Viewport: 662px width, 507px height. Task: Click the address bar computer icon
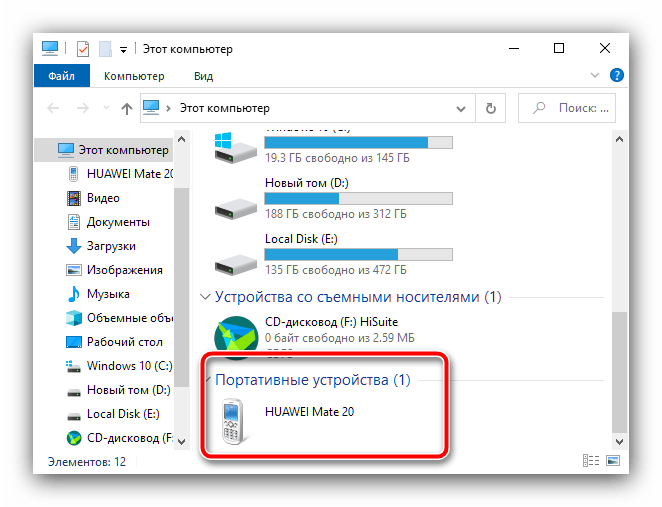point(151,108)
